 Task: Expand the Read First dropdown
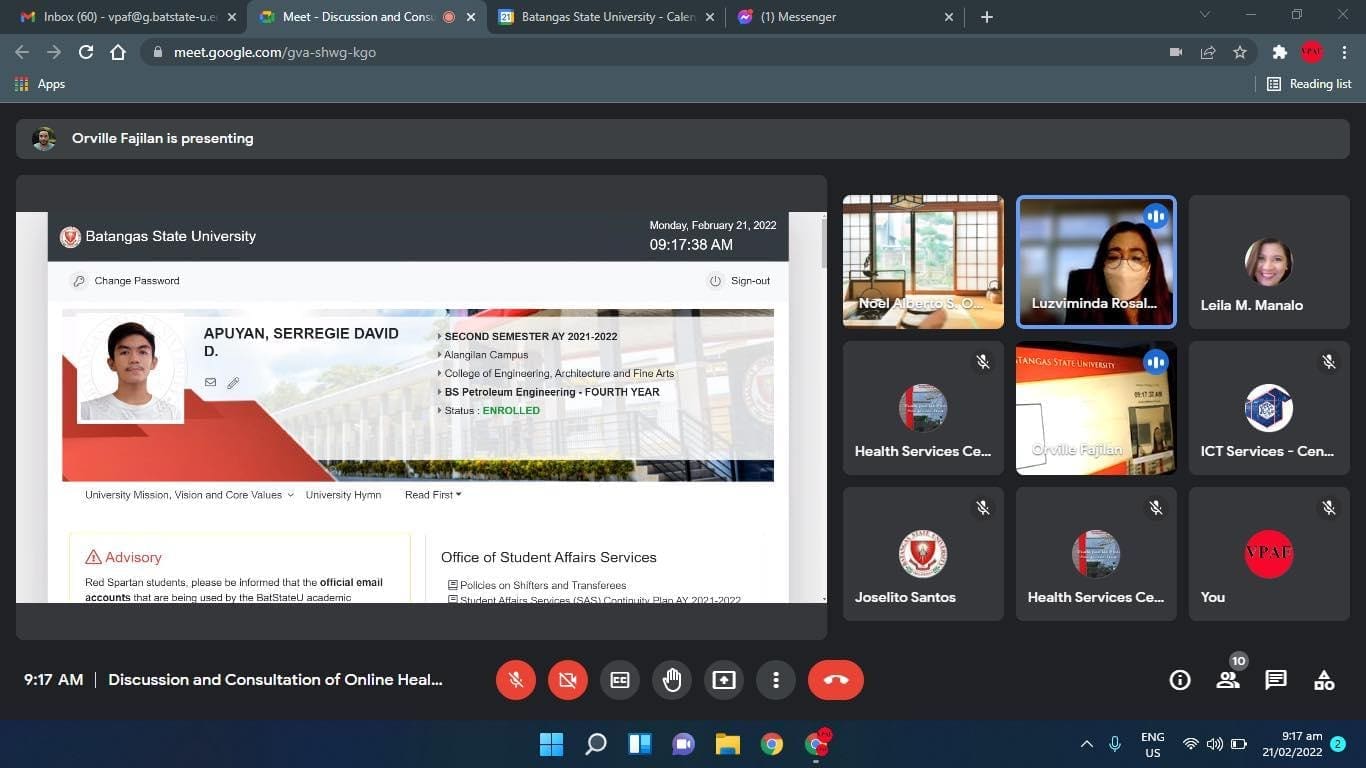tap(433, 495)
